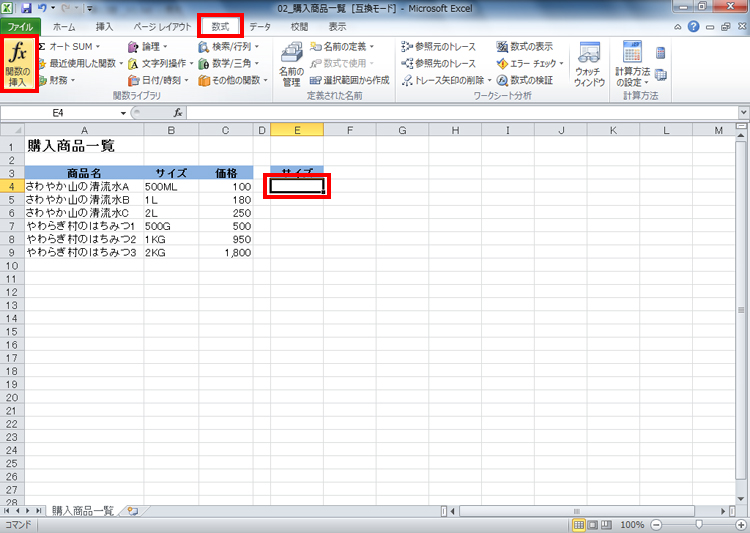The height and width of the screenshot is (533, 750).
Task: Click Trace Precedents (参照元のトレース)
Action: (x=439, y=46)
